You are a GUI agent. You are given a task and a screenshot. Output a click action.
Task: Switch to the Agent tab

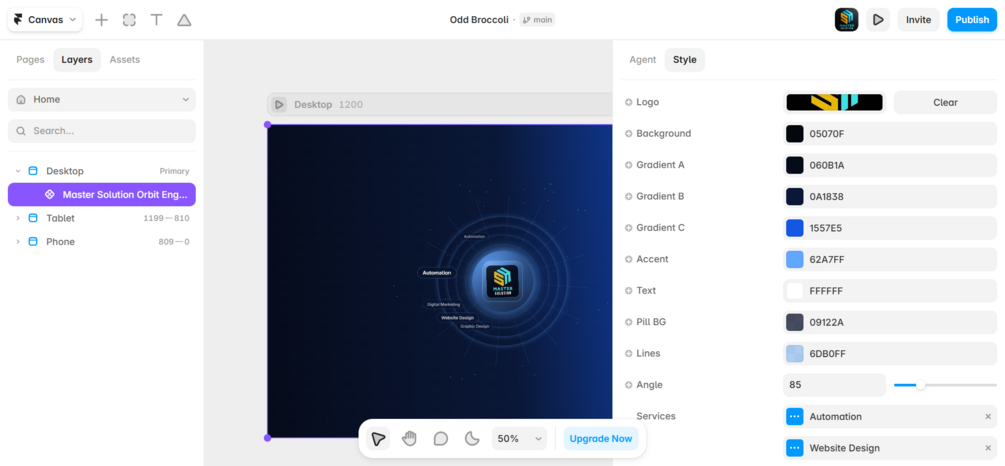click(642, 60)
